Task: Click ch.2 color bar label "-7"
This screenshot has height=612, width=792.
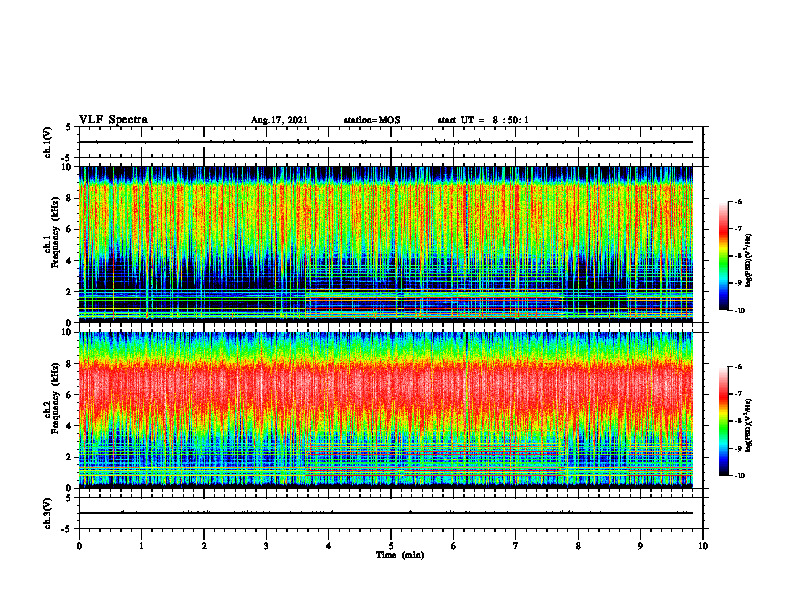Action: point(738,394)
